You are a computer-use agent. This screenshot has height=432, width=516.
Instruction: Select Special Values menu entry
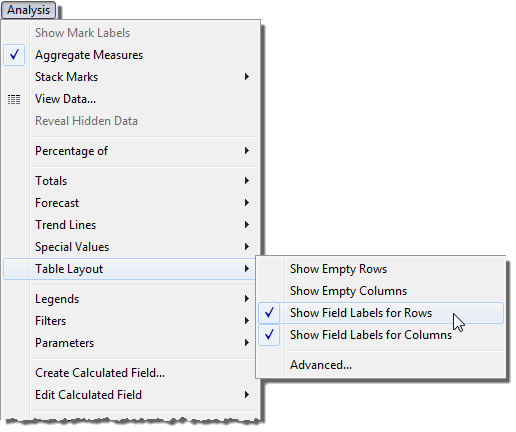(131, 247)
